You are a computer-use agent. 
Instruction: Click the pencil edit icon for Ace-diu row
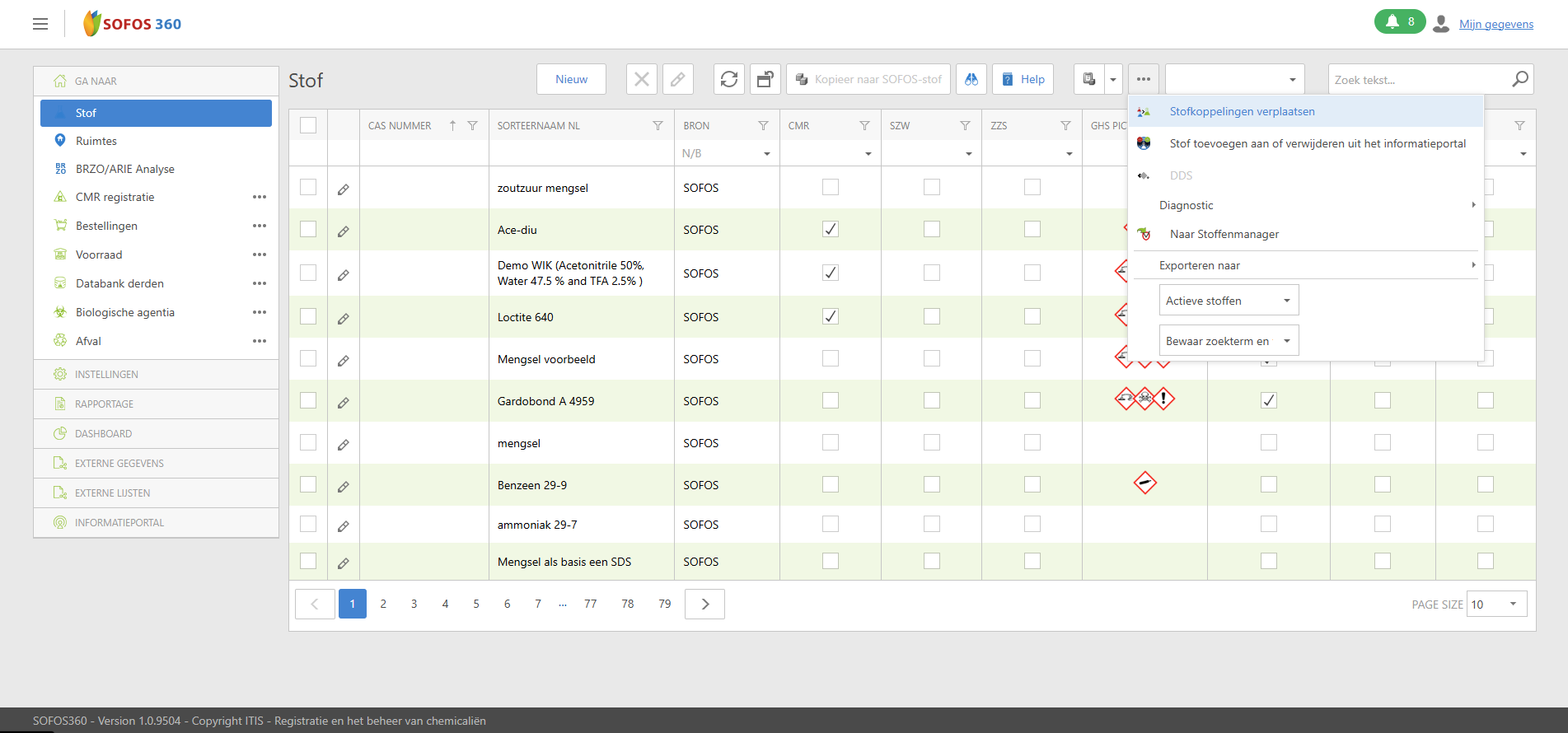[344, 231]
